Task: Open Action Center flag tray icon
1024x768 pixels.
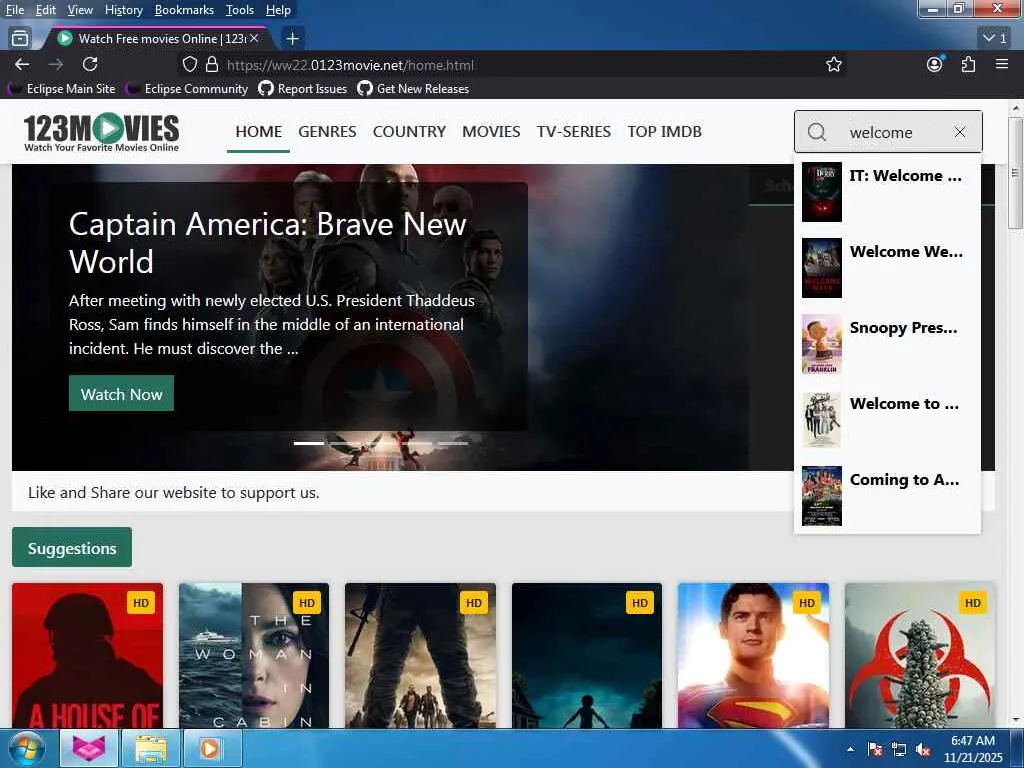Action: (875, 750)
